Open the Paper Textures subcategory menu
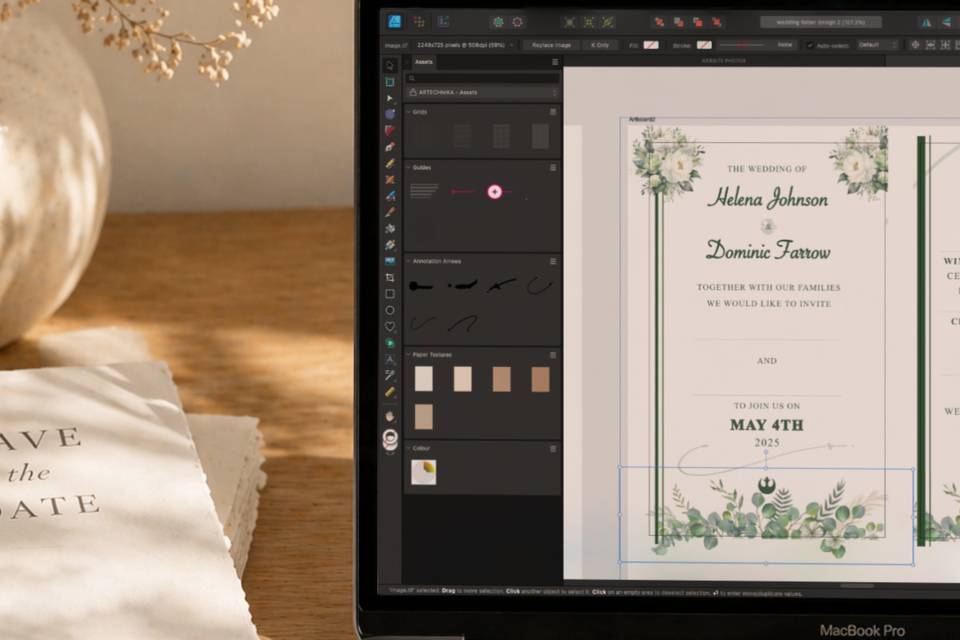Image resolution: width=960 pixels, height=640 pixels. (553, 355)
